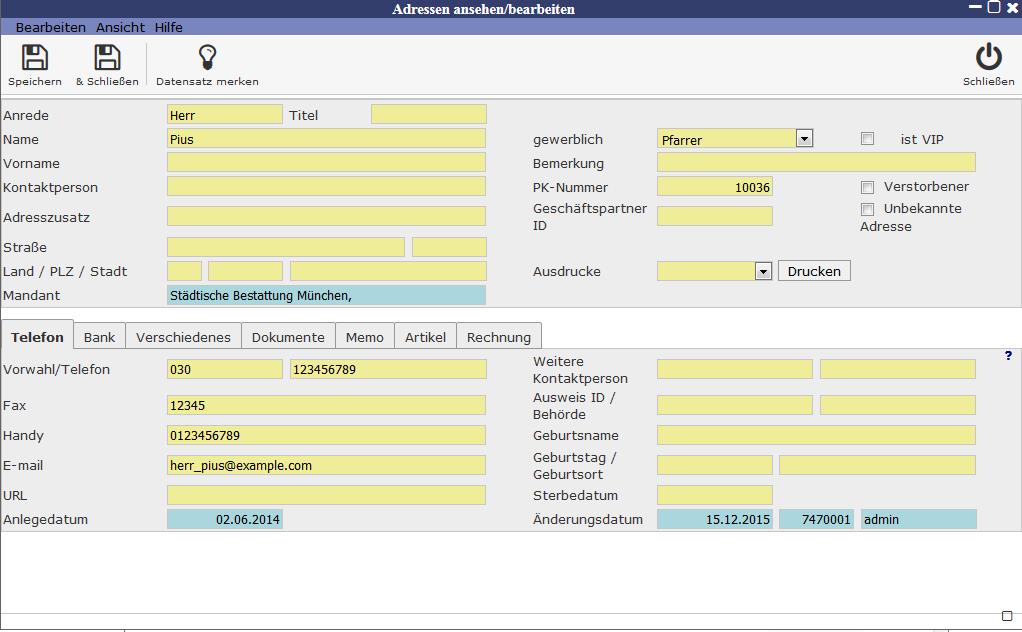Open the Ansicht menu
This screenshot has height=632, width=1022.
coord(120,27)
